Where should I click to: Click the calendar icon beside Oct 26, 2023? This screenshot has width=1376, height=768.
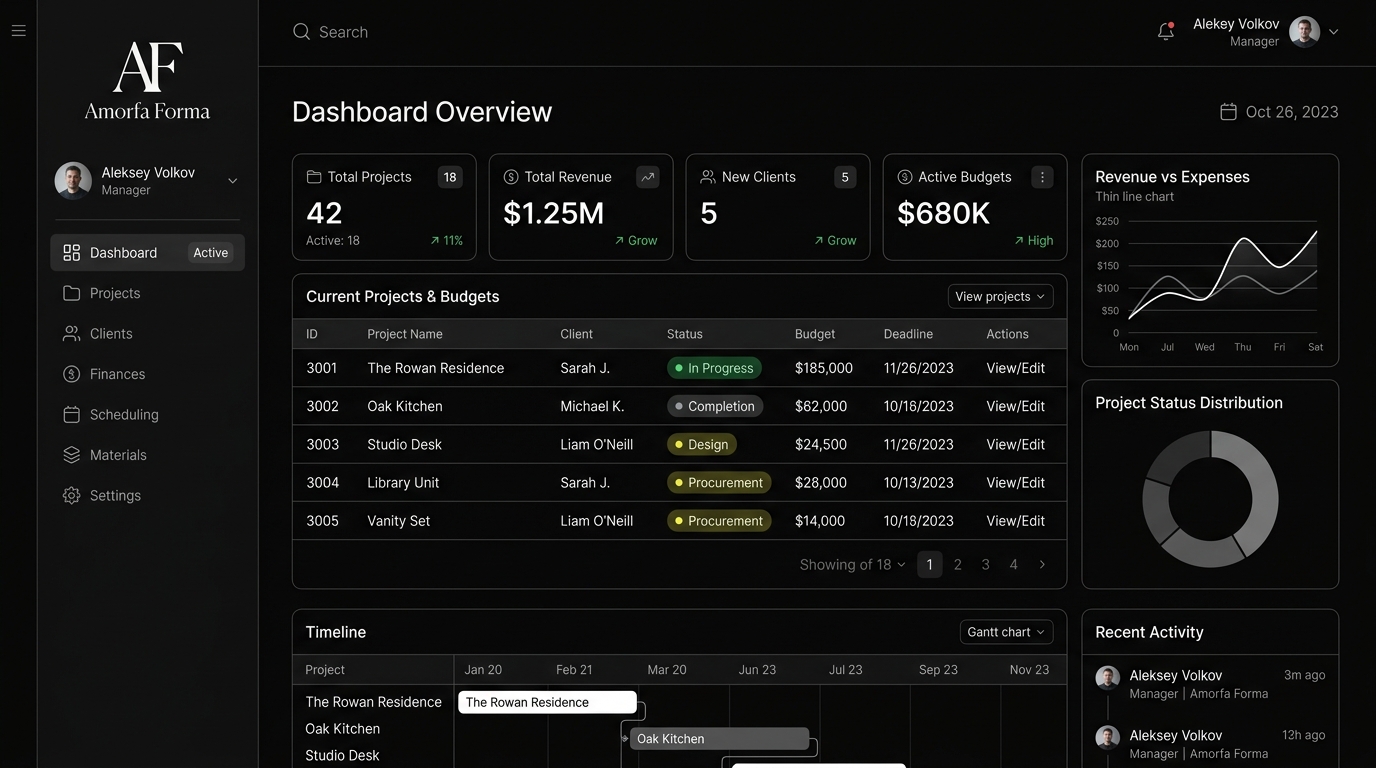point(1228,111)
